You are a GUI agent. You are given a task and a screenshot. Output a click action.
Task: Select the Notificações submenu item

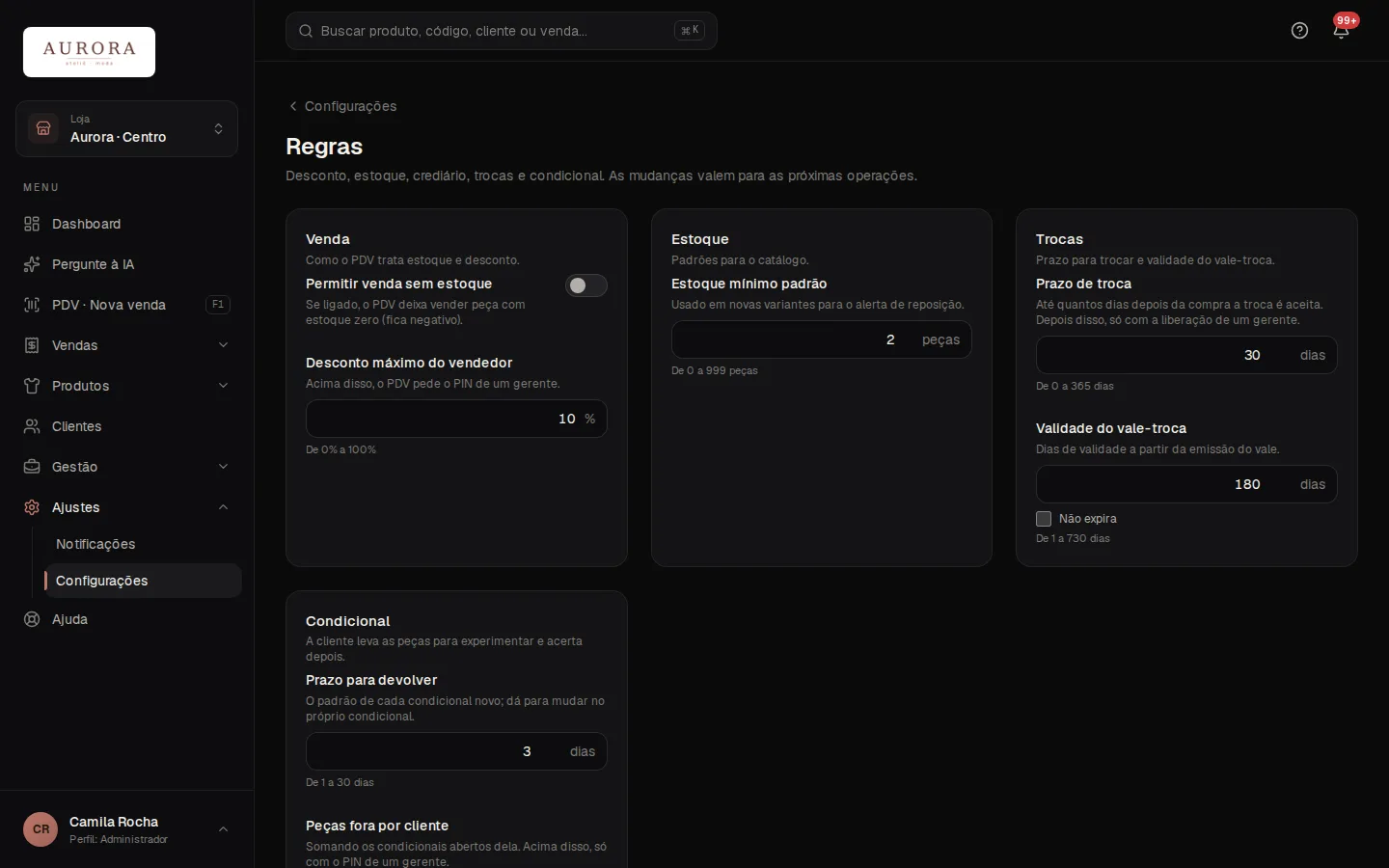[x=143, y=544]
